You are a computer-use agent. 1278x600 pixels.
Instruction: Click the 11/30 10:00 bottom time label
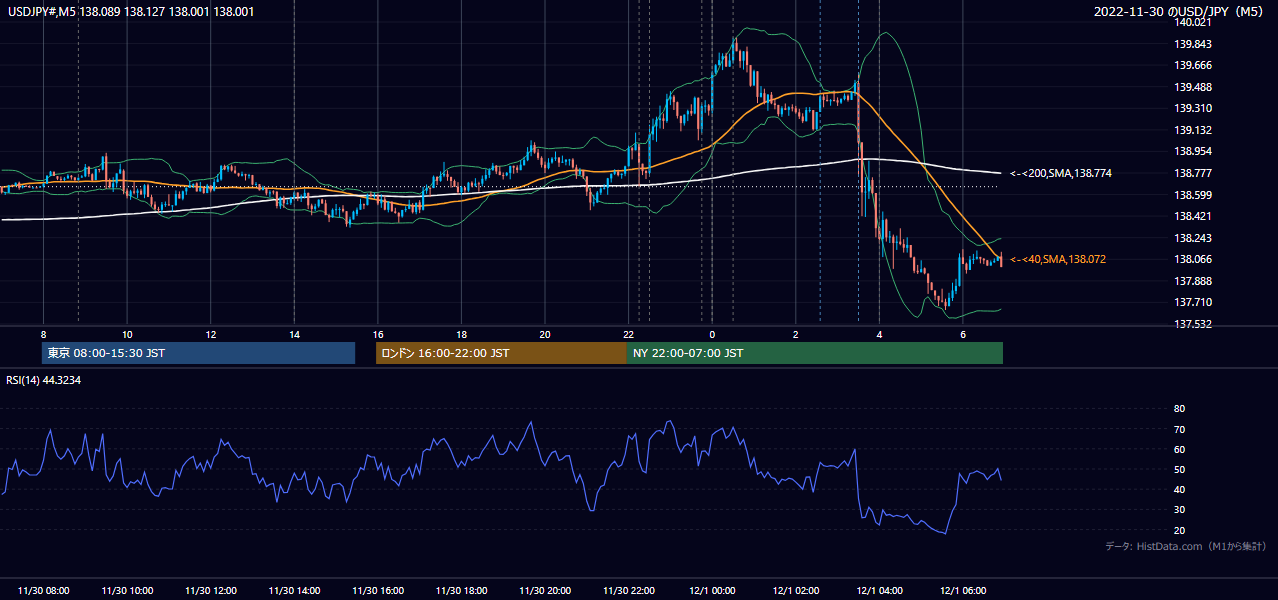point(127,591)
